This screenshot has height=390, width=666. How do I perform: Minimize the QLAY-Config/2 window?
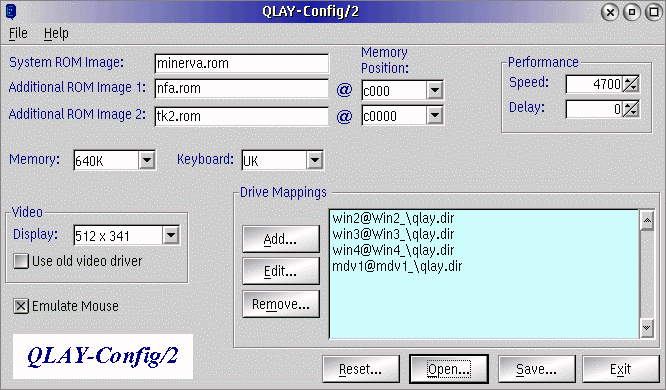point(632,12)
